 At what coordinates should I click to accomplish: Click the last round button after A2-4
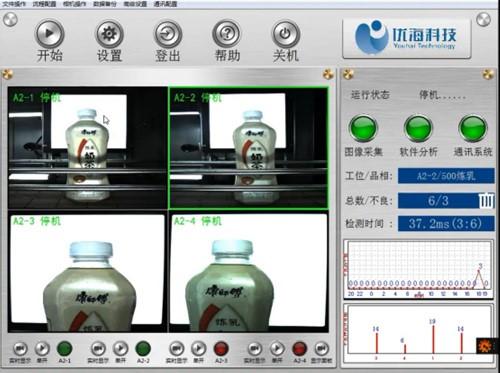(x=321, y=348)
